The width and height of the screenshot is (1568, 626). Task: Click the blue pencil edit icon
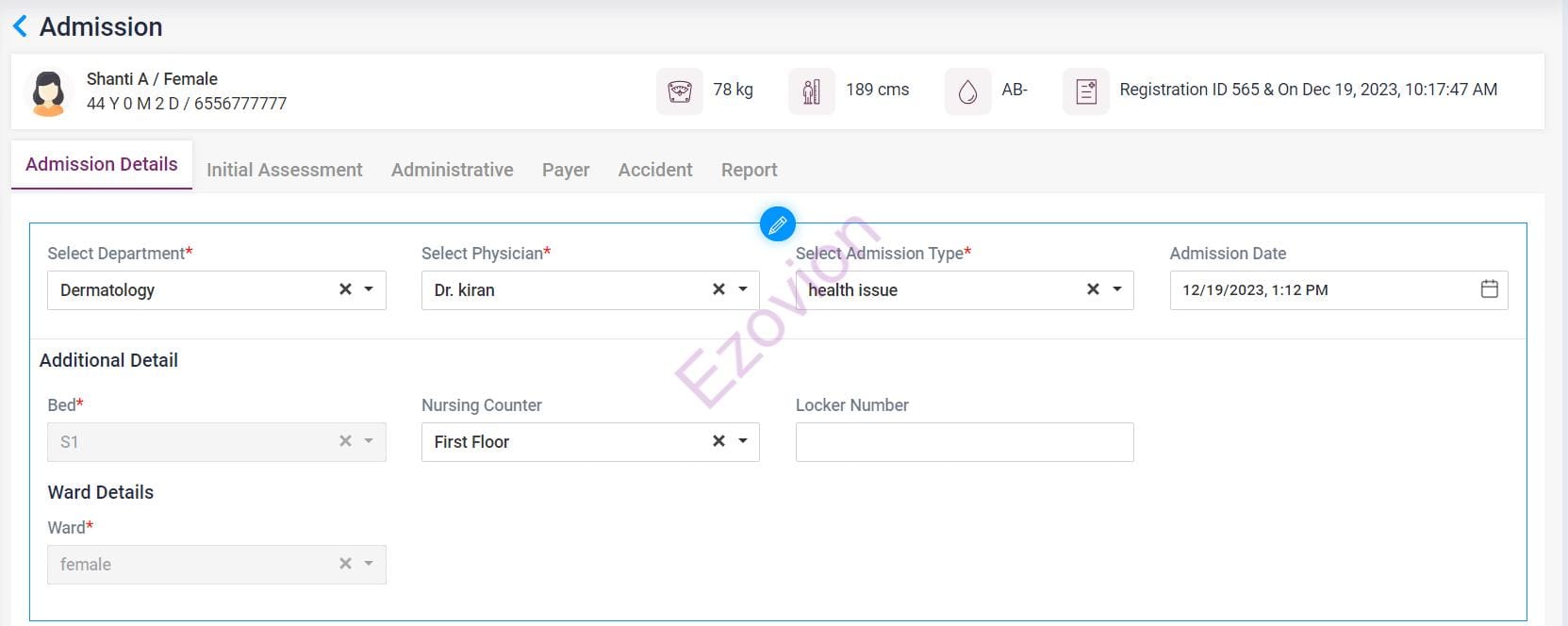[778, 224]
